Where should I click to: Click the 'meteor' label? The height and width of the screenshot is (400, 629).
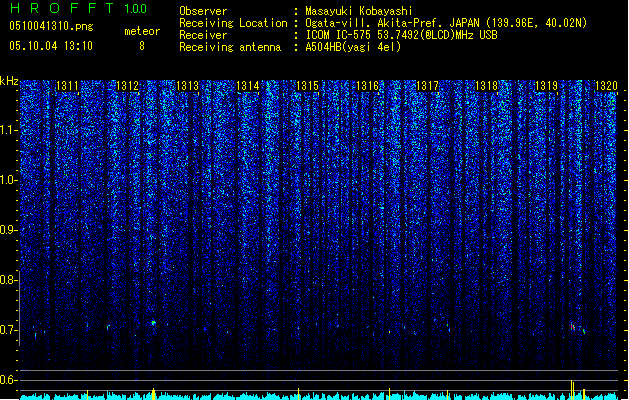142,31
